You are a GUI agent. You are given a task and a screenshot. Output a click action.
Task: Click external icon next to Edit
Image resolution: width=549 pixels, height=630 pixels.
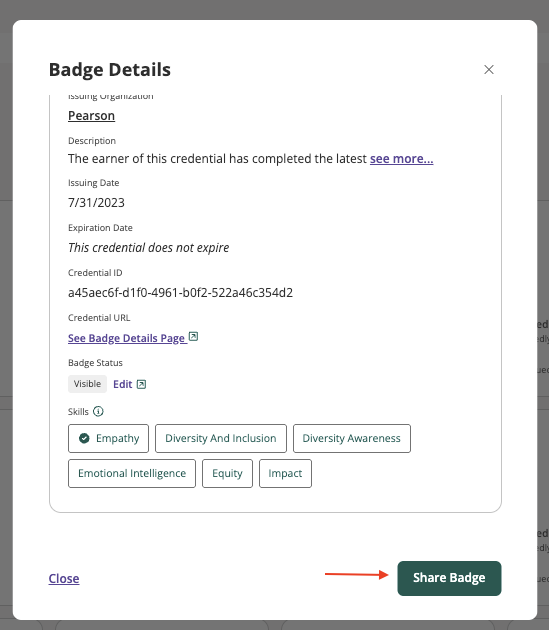coord(141,385)
